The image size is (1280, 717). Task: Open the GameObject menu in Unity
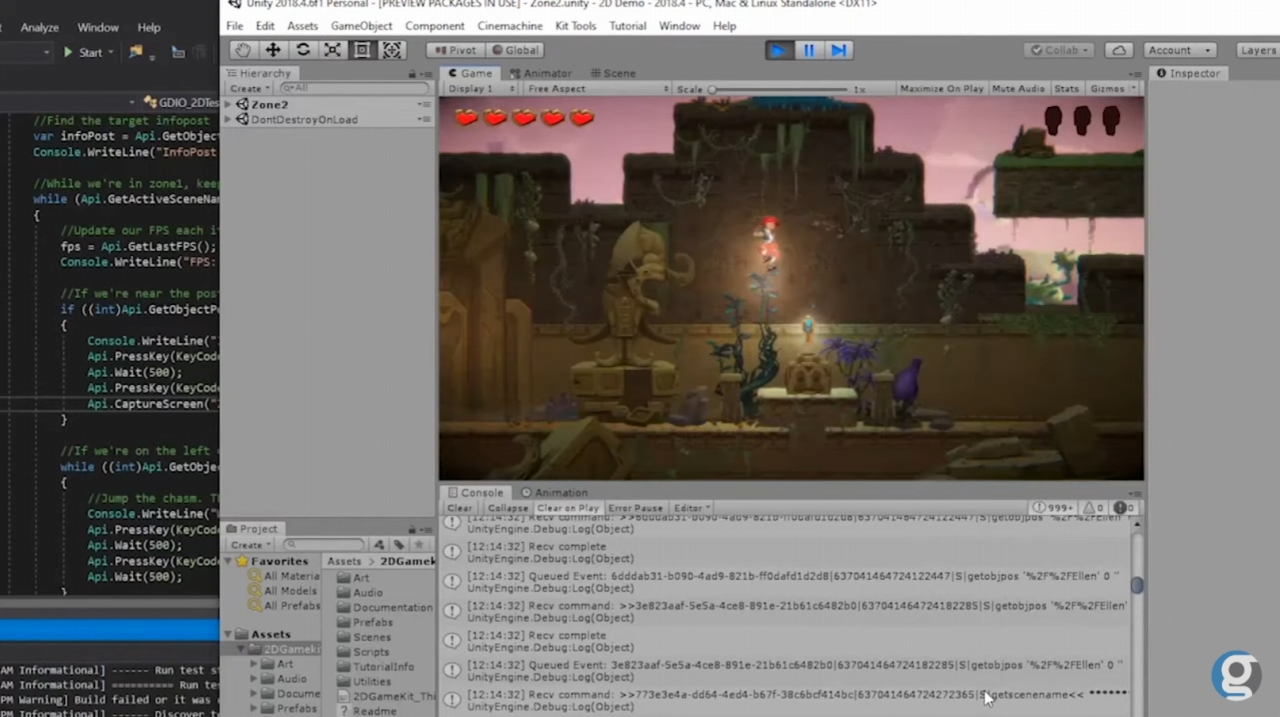[361, 26]
